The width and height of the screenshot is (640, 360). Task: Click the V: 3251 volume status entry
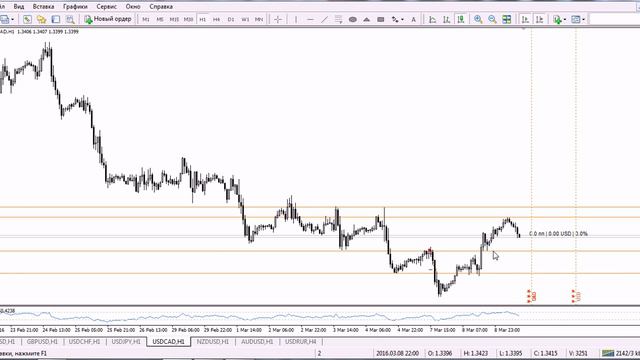click(578, 353)
